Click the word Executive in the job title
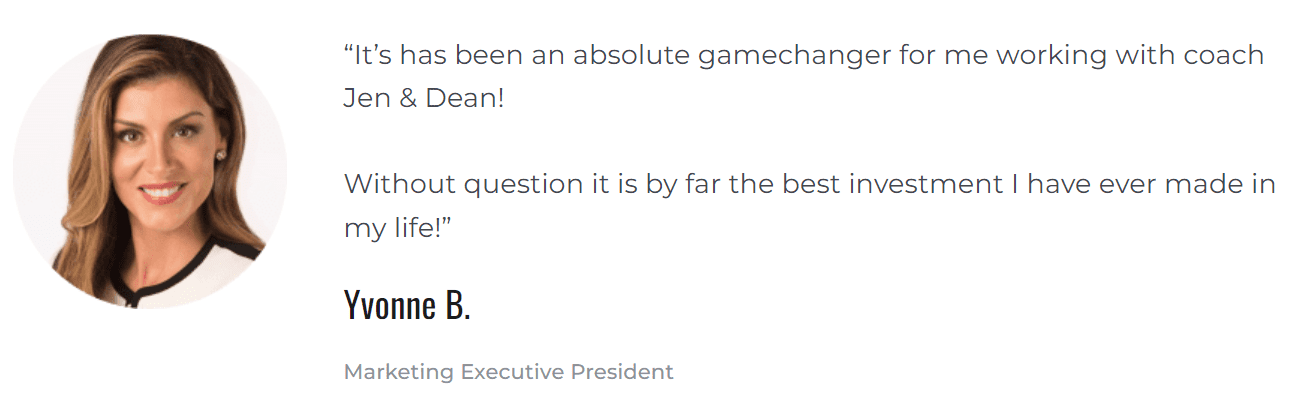Viewport: 1312px width, 400px height. point(512,372)
